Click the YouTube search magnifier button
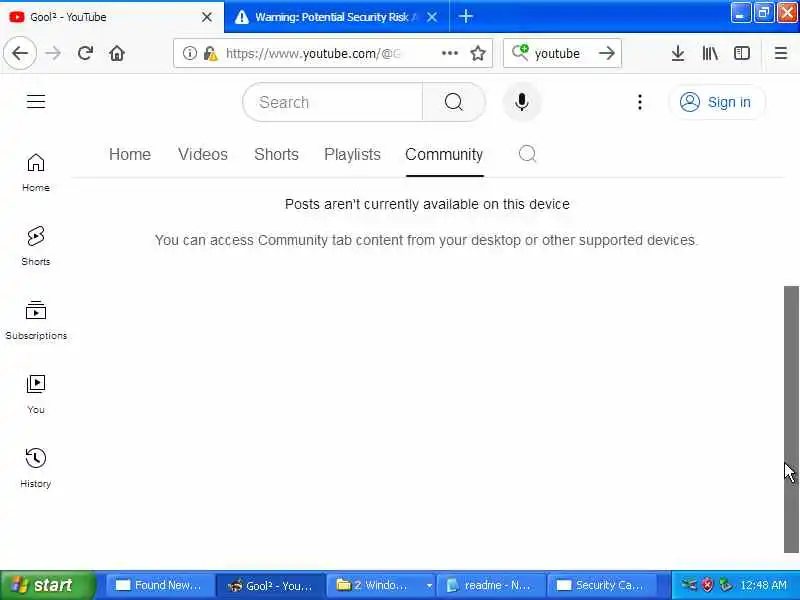Viewport: 800px width, 600px height. pyautogui.click(x=454, y=102)
